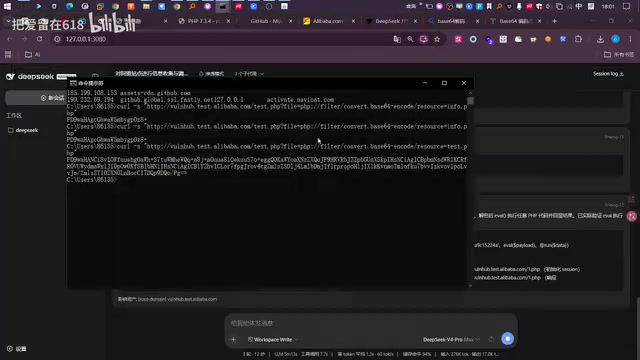Open the Windows Start menu
The height and width of the screenshot is (360, 640).
tap(7, 6)
